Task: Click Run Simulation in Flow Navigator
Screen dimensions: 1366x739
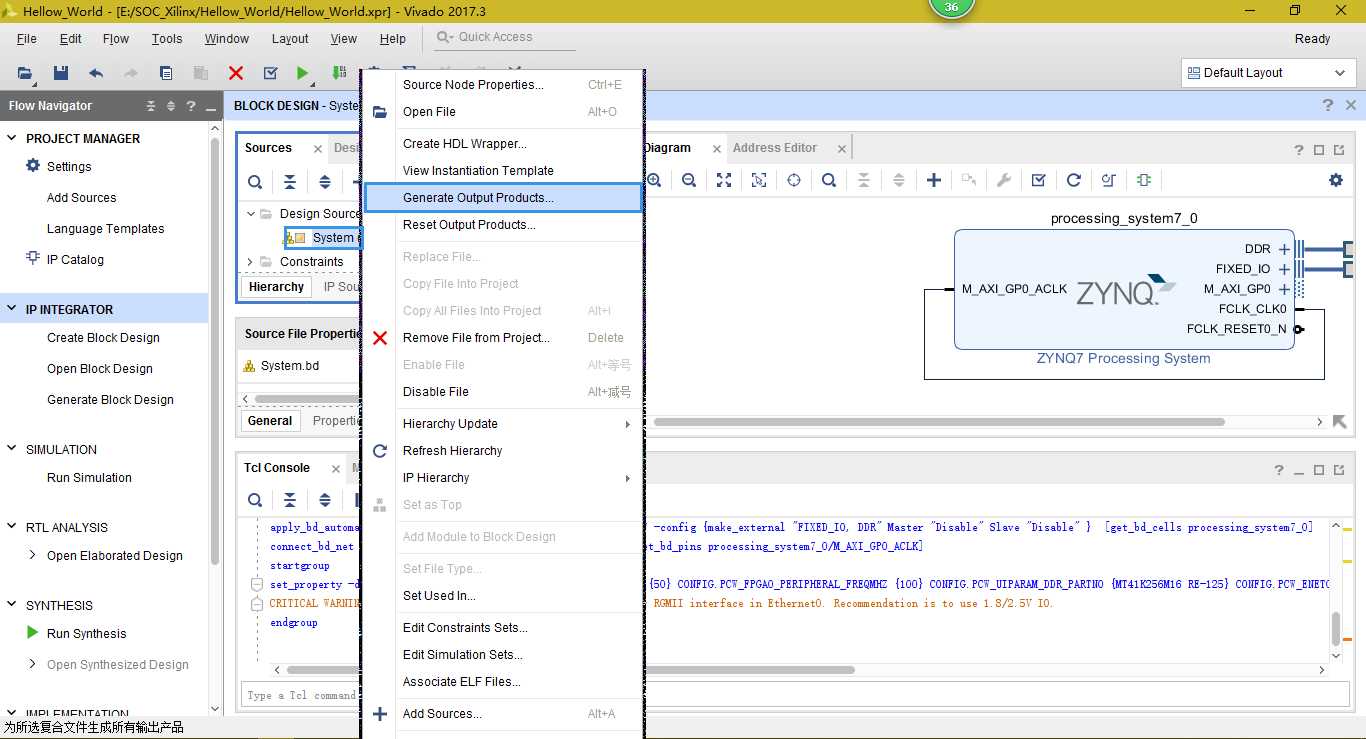Action: [89, 477]
